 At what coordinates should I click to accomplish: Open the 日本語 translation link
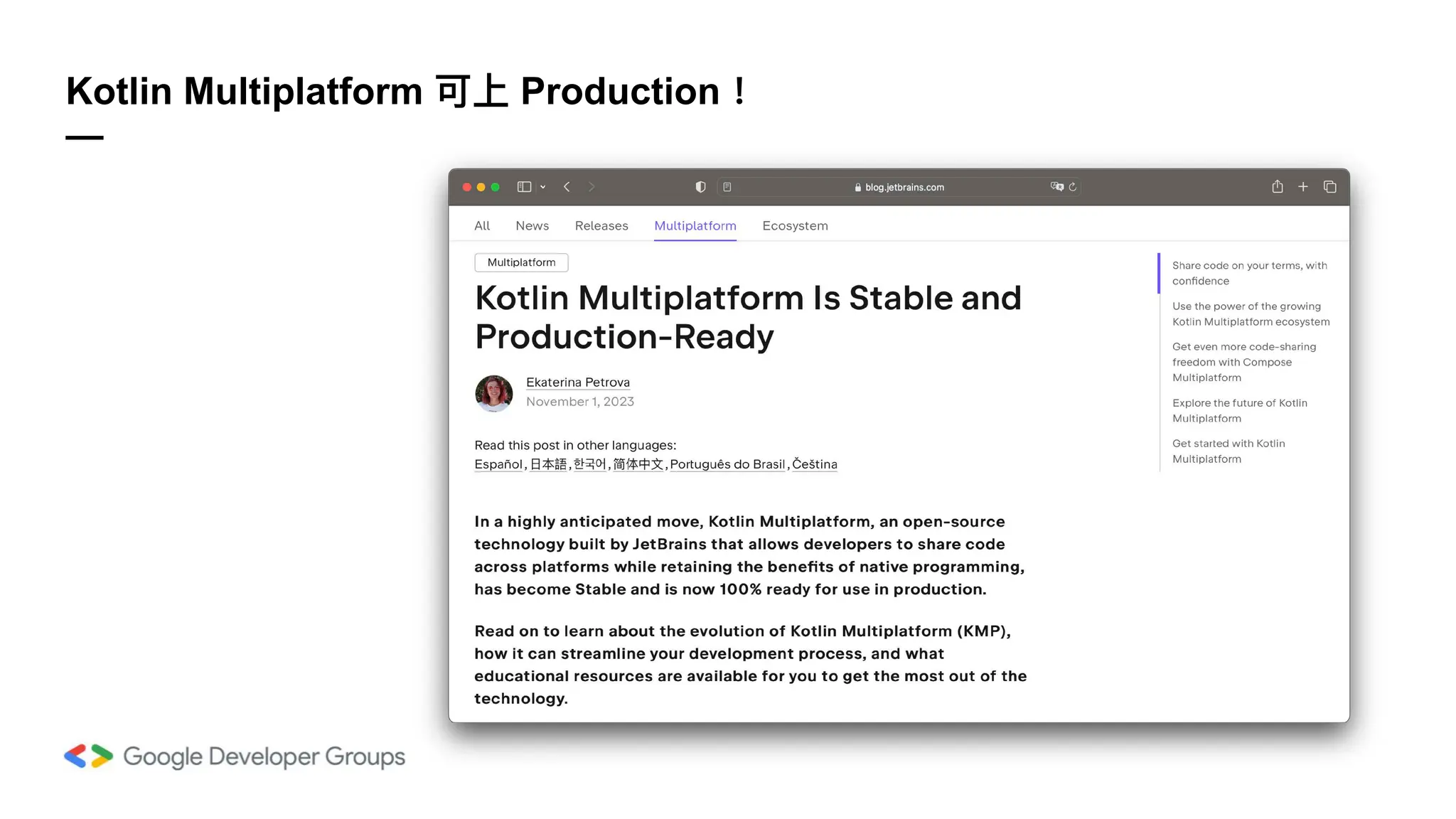click(549, 464)
